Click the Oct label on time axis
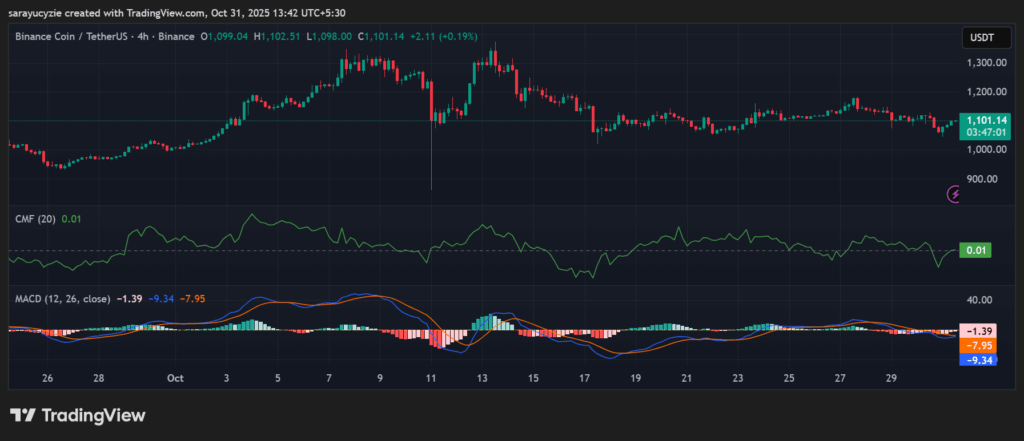Screen dimensions: 1024x441 pyautogui.click(x=176, y=378)
